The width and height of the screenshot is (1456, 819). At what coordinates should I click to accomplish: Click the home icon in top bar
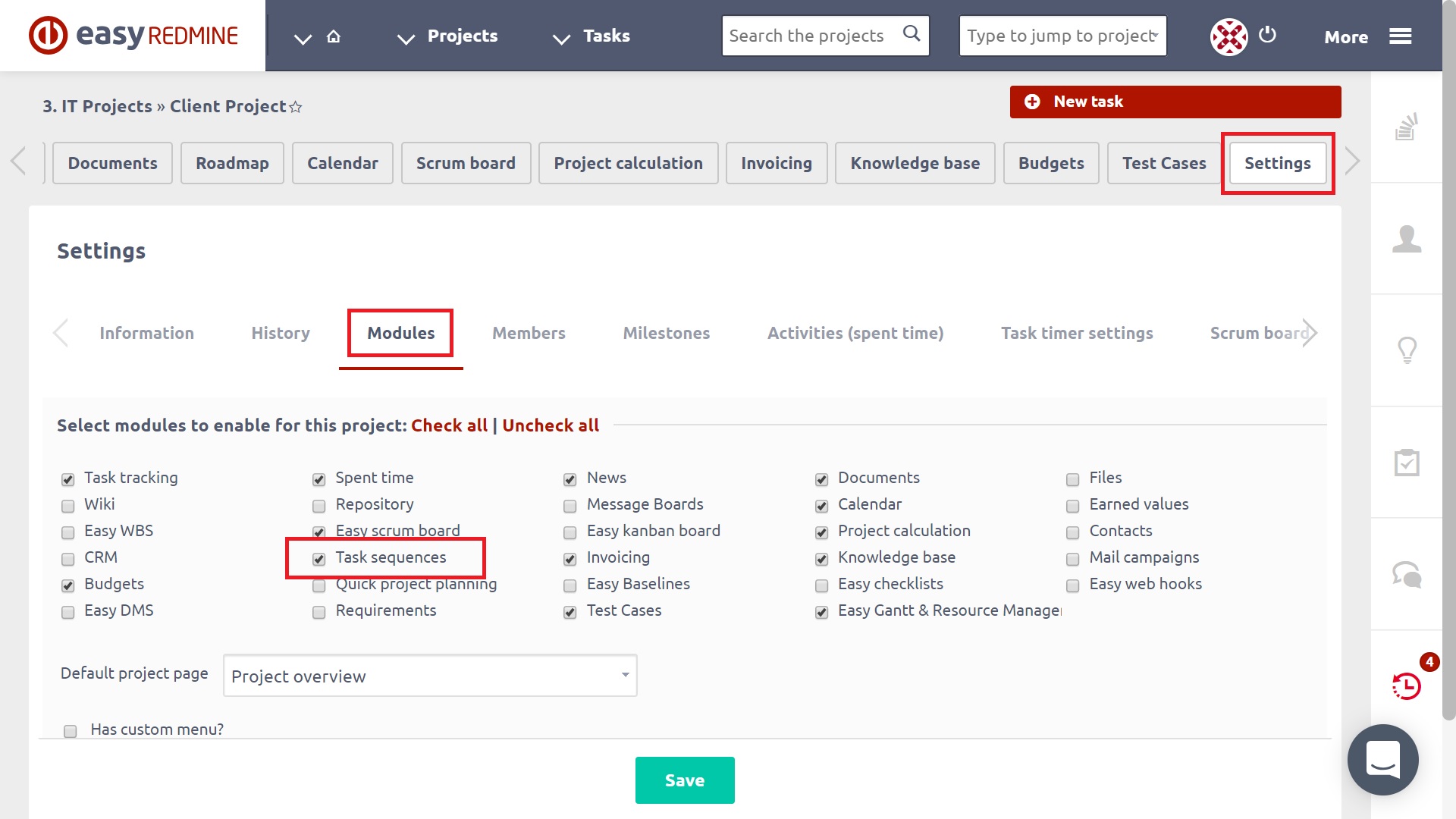[x=334, y=36]
